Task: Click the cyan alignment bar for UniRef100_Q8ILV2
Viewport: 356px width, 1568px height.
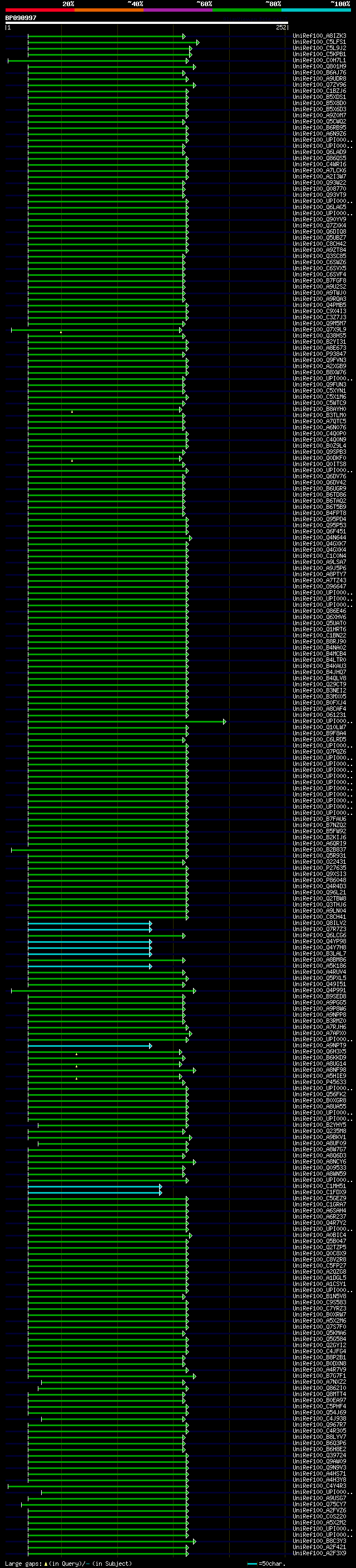Action: click(90, 923)
